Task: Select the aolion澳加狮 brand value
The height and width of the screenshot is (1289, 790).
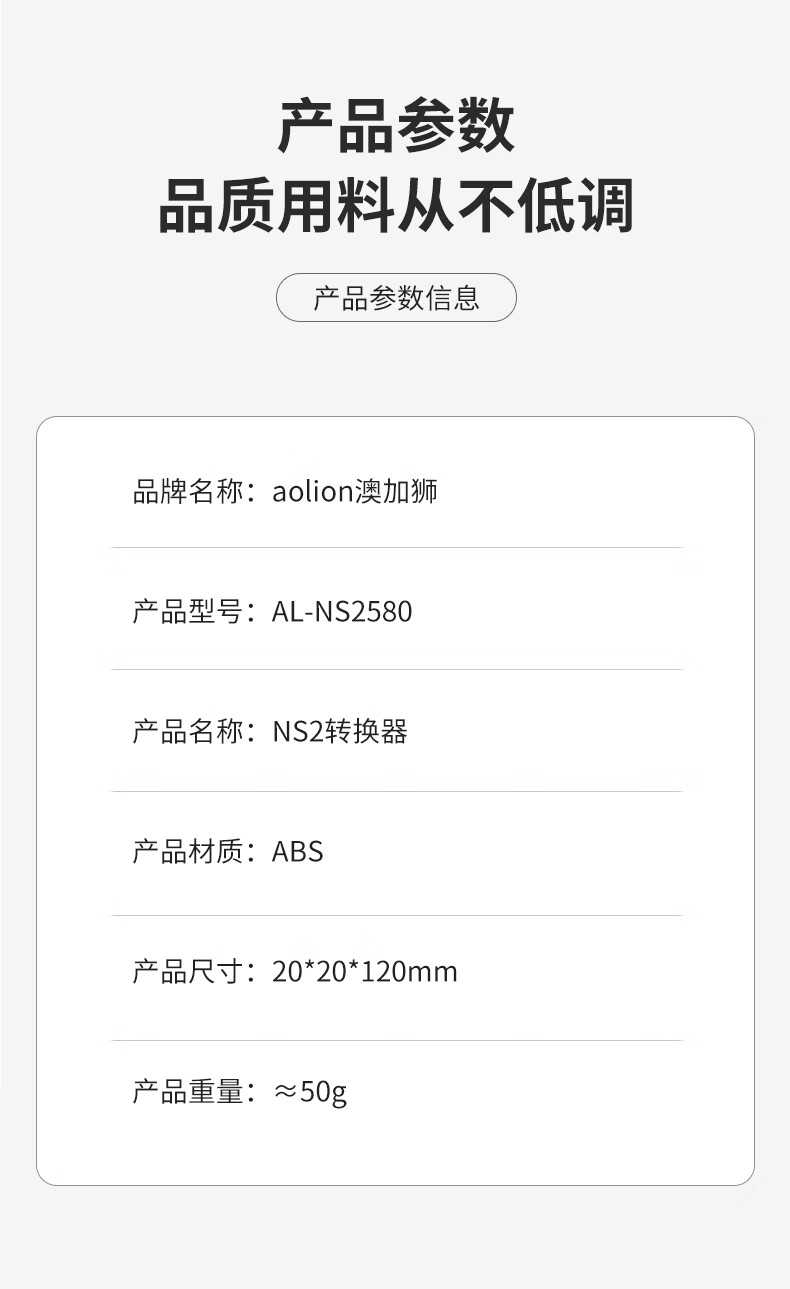Action: [x=355, y=492]
